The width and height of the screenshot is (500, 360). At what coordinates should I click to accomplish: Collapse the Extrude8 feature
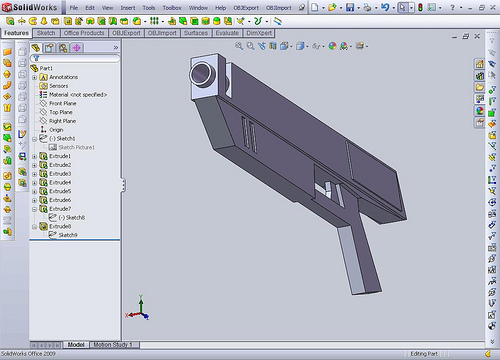point(34,227)
